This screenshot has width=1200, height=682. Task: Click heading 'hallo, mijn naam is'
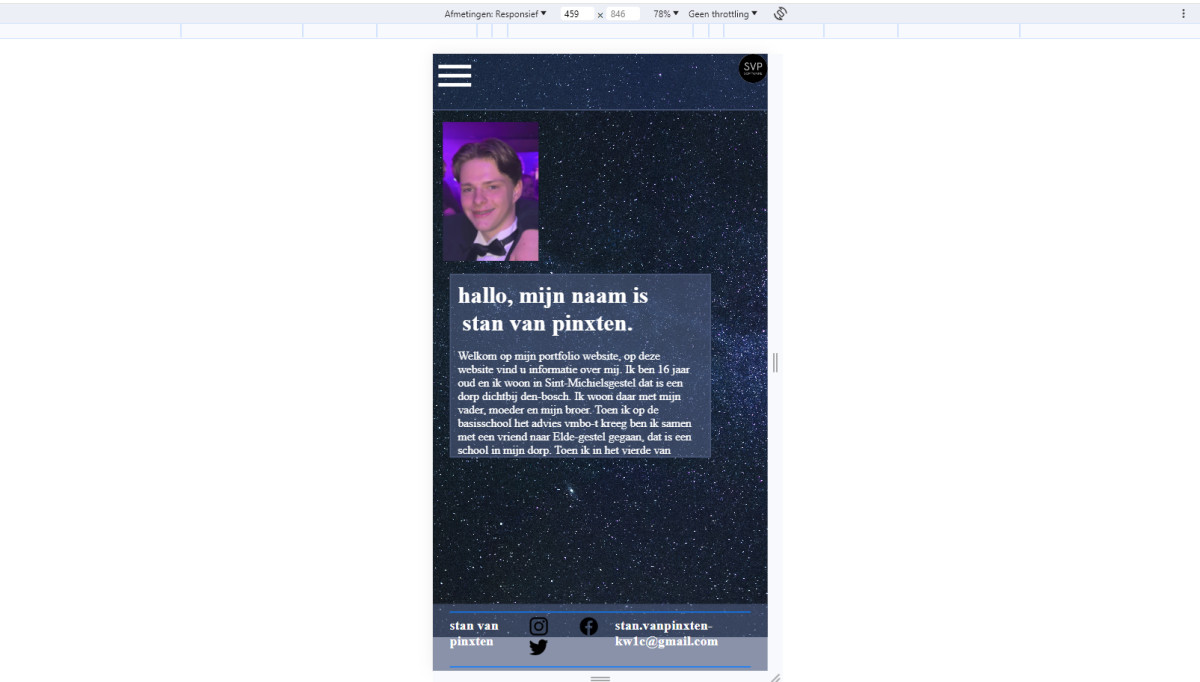(x=553, y=296)
